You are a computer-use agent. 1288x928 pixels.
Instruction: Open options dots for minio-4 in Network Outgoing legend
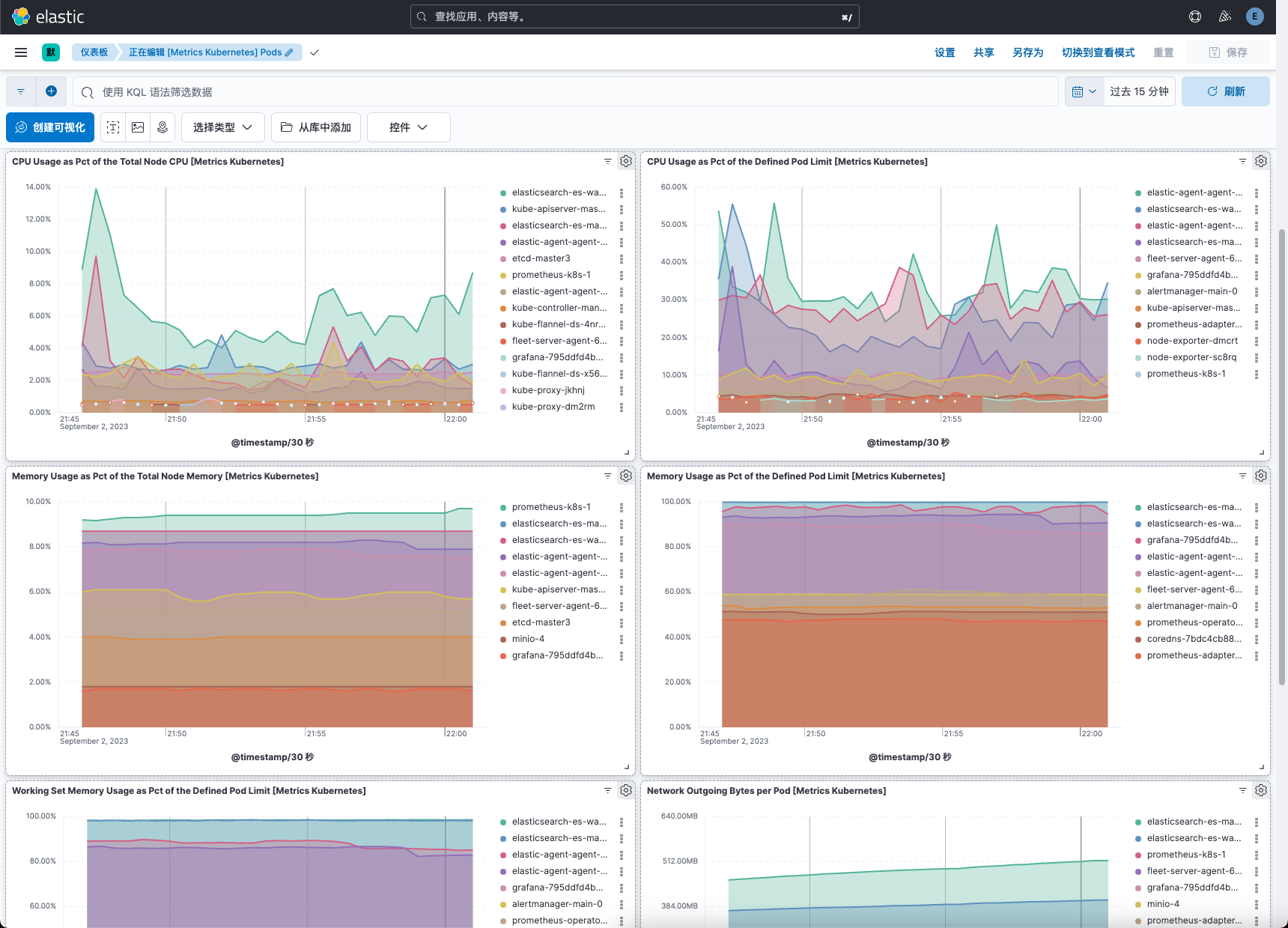pos(1257,904)
